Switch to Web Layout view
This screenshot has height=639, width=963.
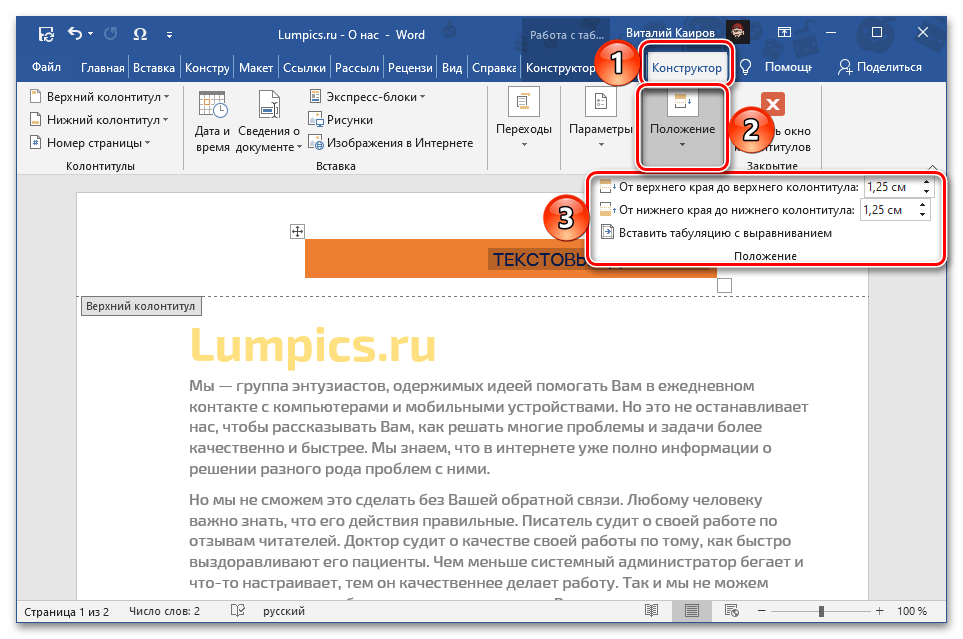731,611
